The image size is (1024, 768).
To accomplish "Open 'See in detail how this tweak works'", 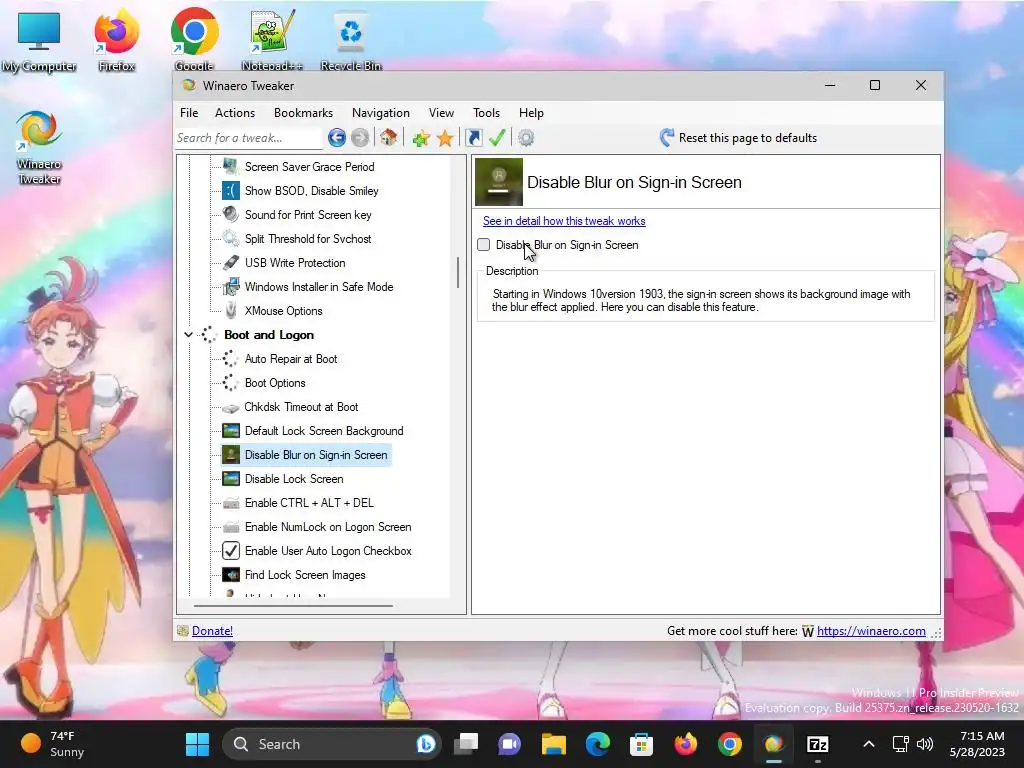I will pyautogui.click(x=564, y=221).
